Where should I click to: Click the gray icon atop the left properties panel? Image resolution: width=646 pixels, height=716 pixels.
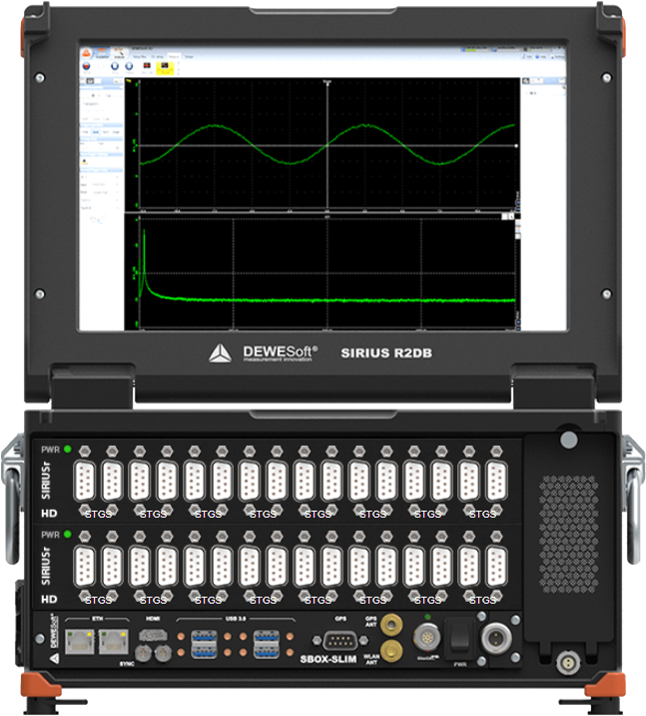point(90,81)
